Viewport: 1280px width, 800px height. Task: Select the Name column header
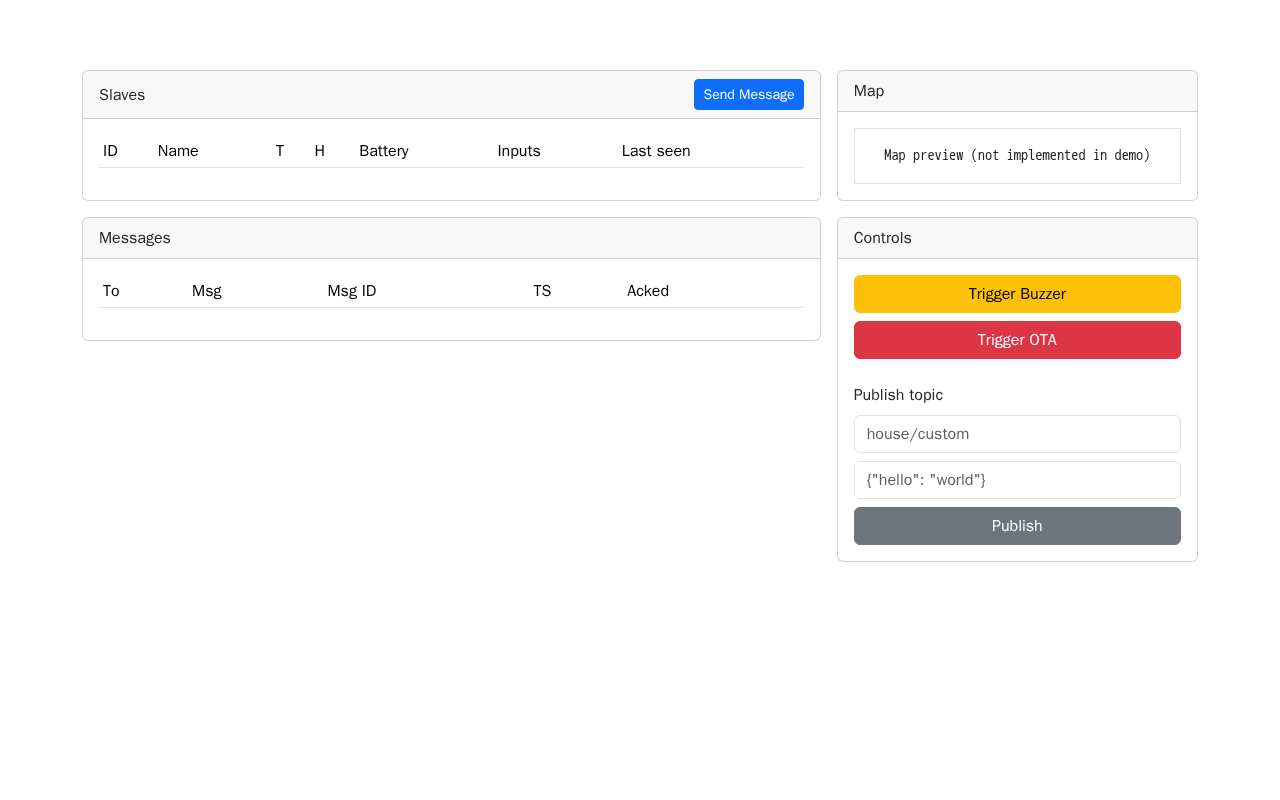[x=178, y=151]
